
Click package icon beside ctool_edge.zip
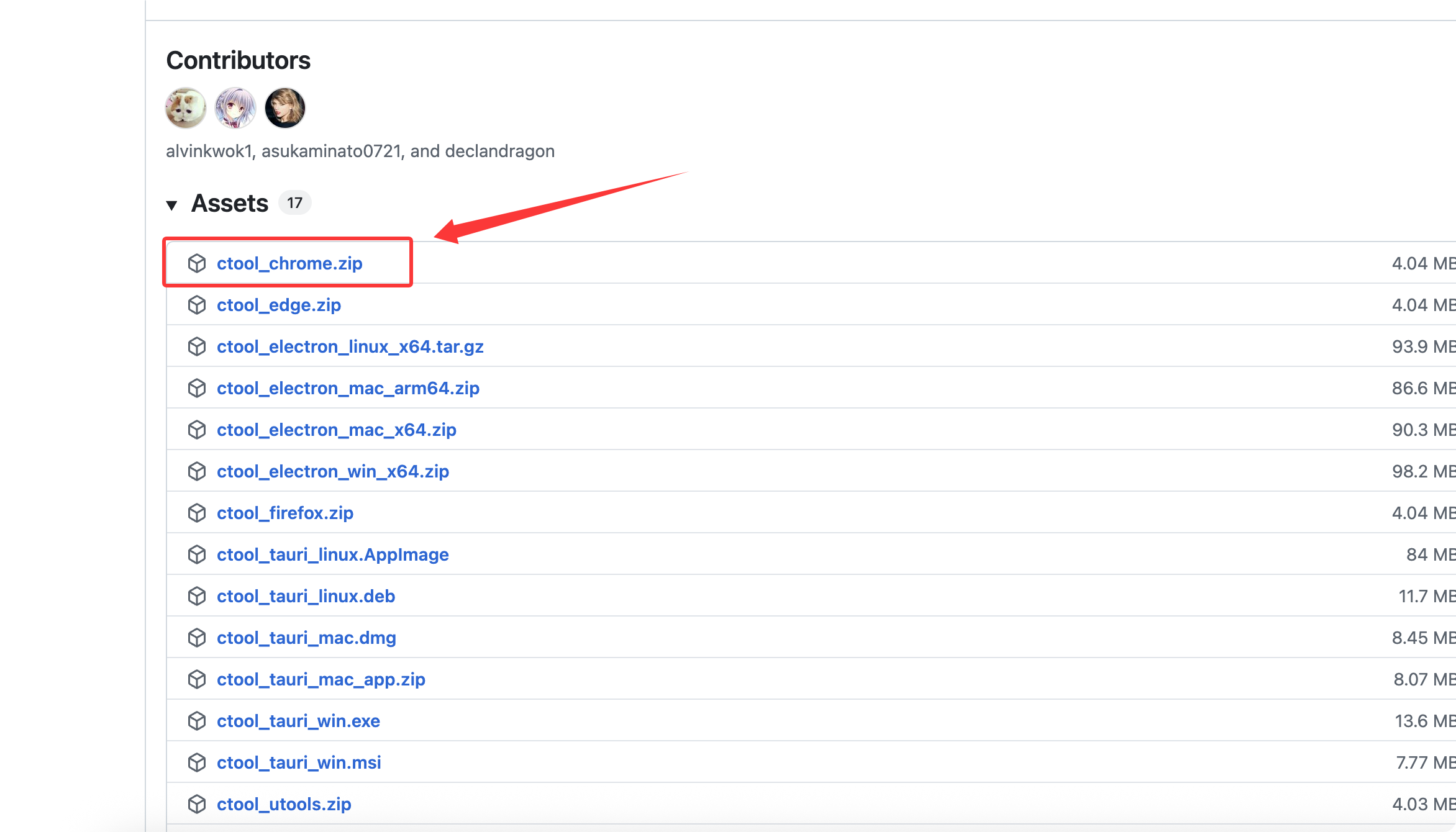[x=197, y=305]
